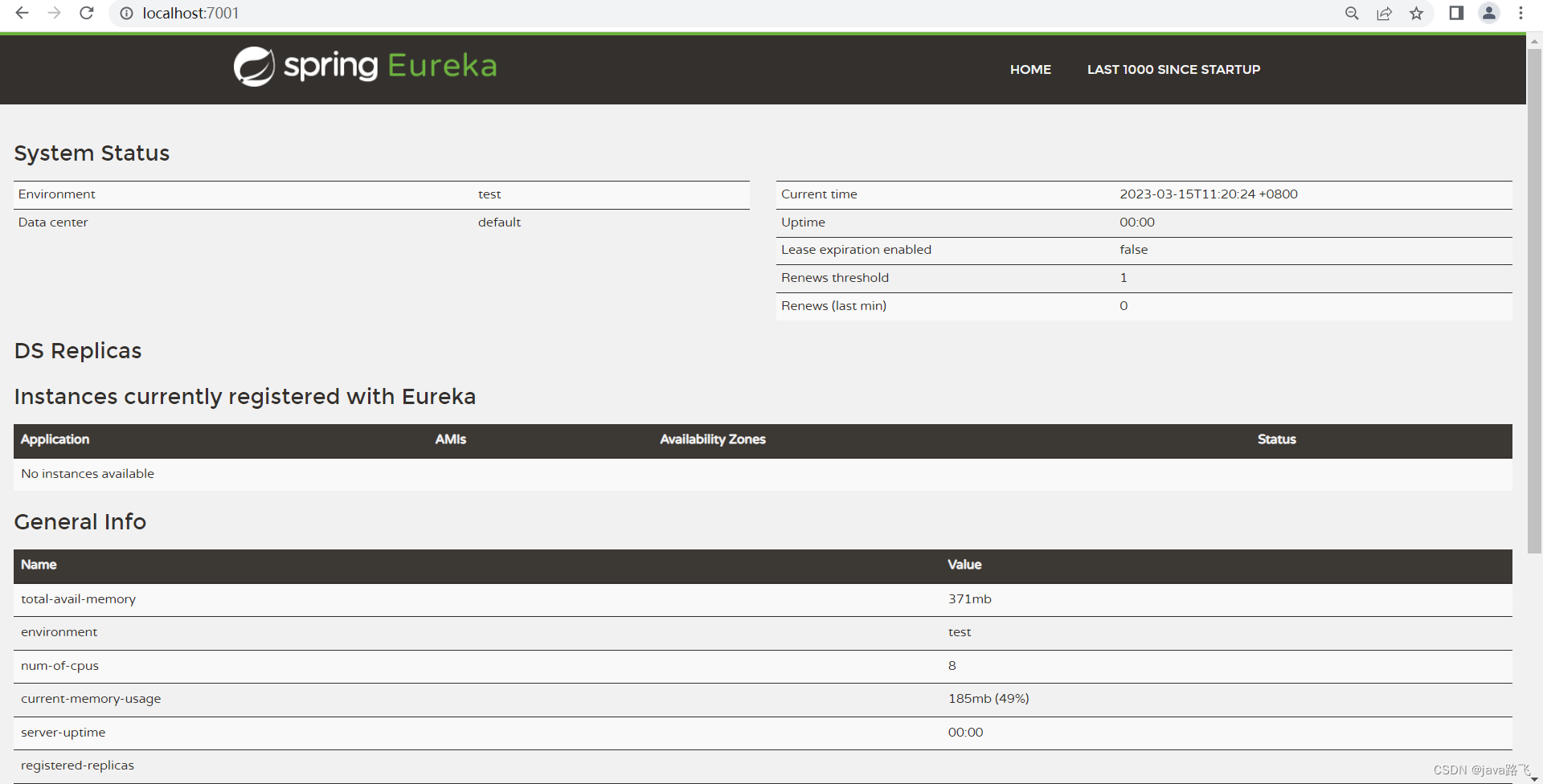This screenshot has height=784, width=1543.
Task: Toggle the browser side panel
Action: 1456,13
